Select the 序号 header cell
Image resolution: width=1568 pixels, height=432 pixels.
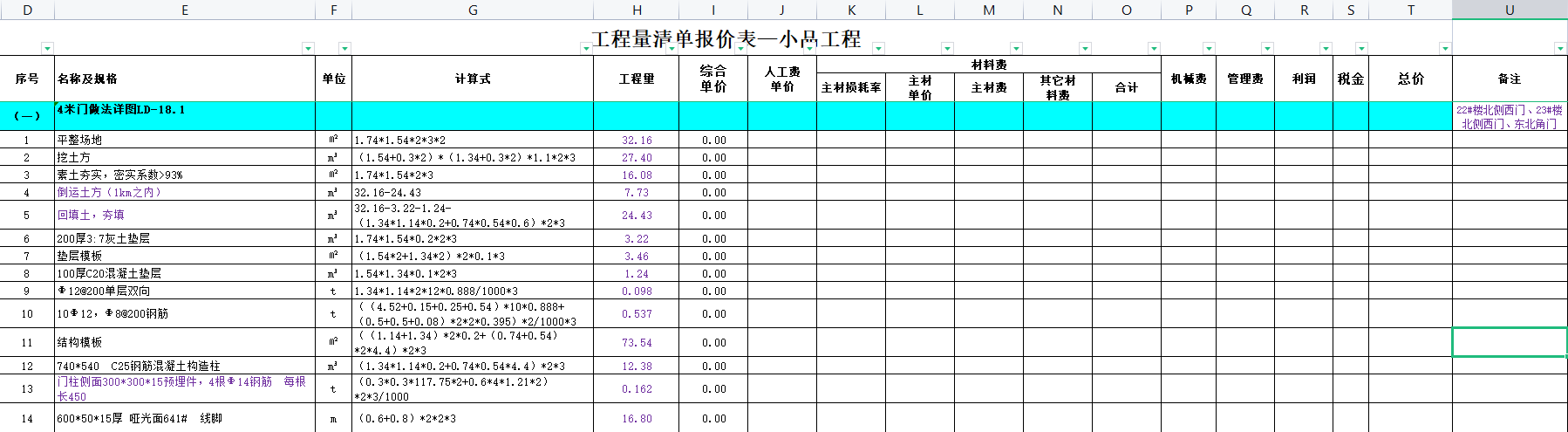(27, 79)
